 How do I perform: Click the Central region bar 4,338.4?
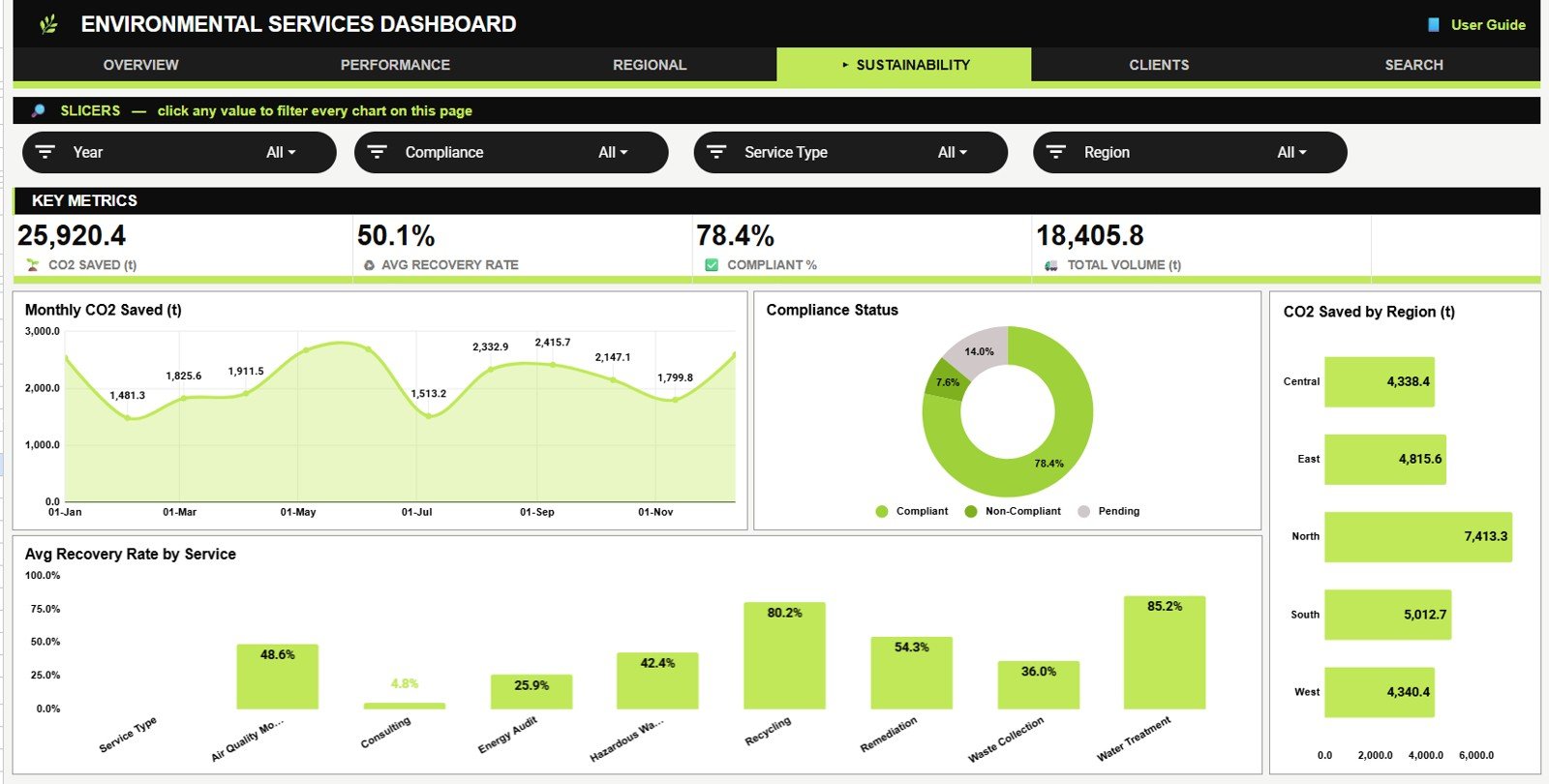click(x=1380, y=381)
